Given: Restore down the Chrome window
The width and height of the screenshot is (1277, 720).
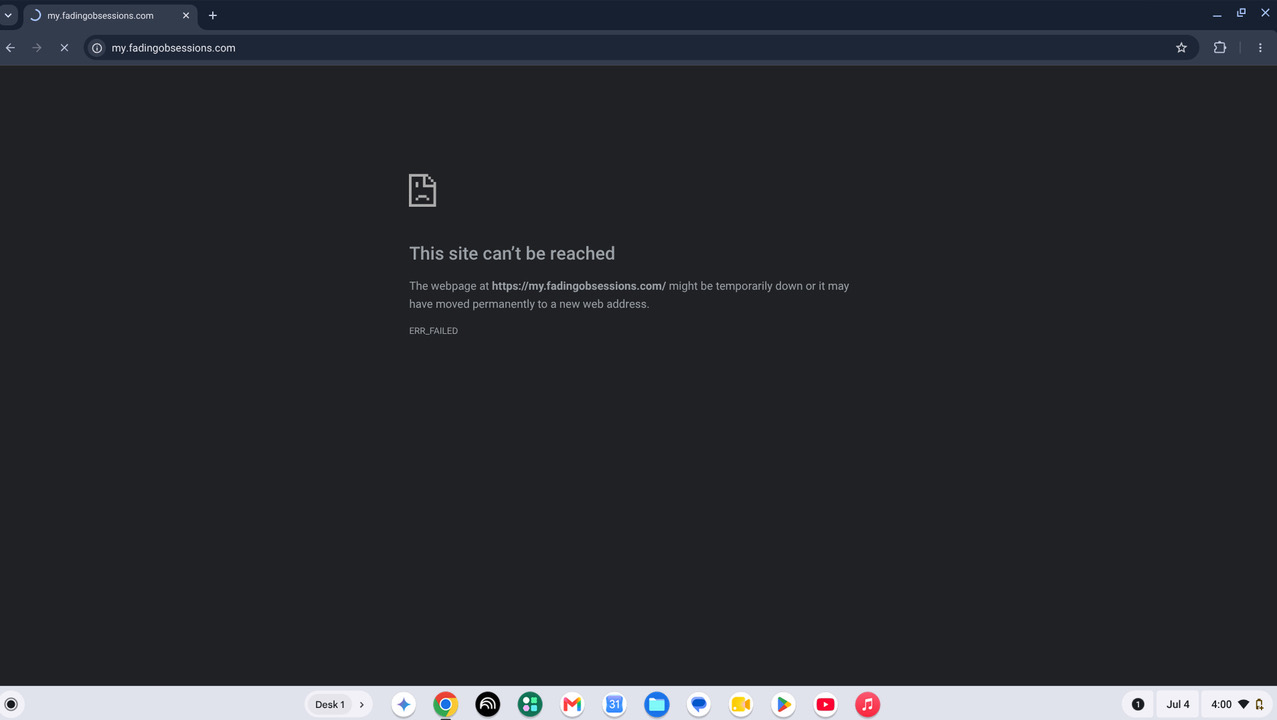Looking at the screenshot, I should pos(1241,14).
